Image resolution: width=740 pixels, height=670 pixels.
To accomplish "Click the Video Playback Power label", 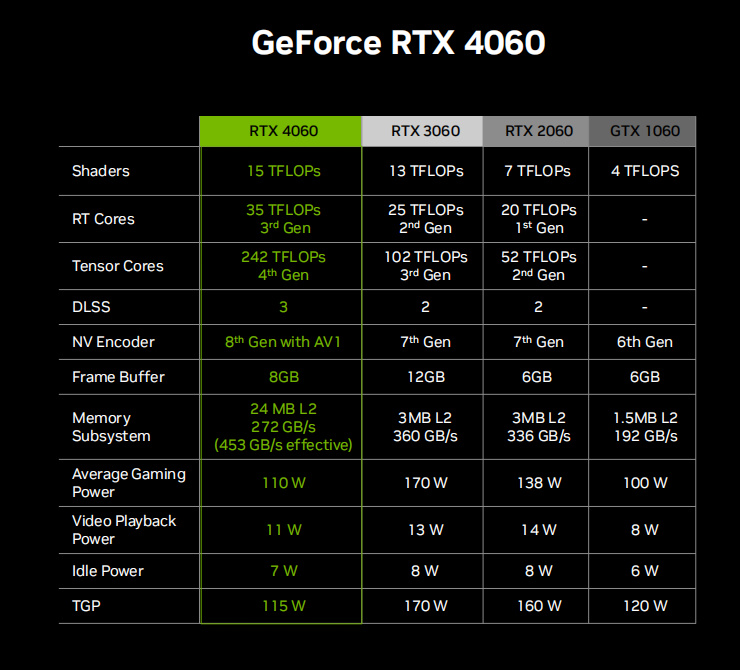I will (x=124, y=530).
